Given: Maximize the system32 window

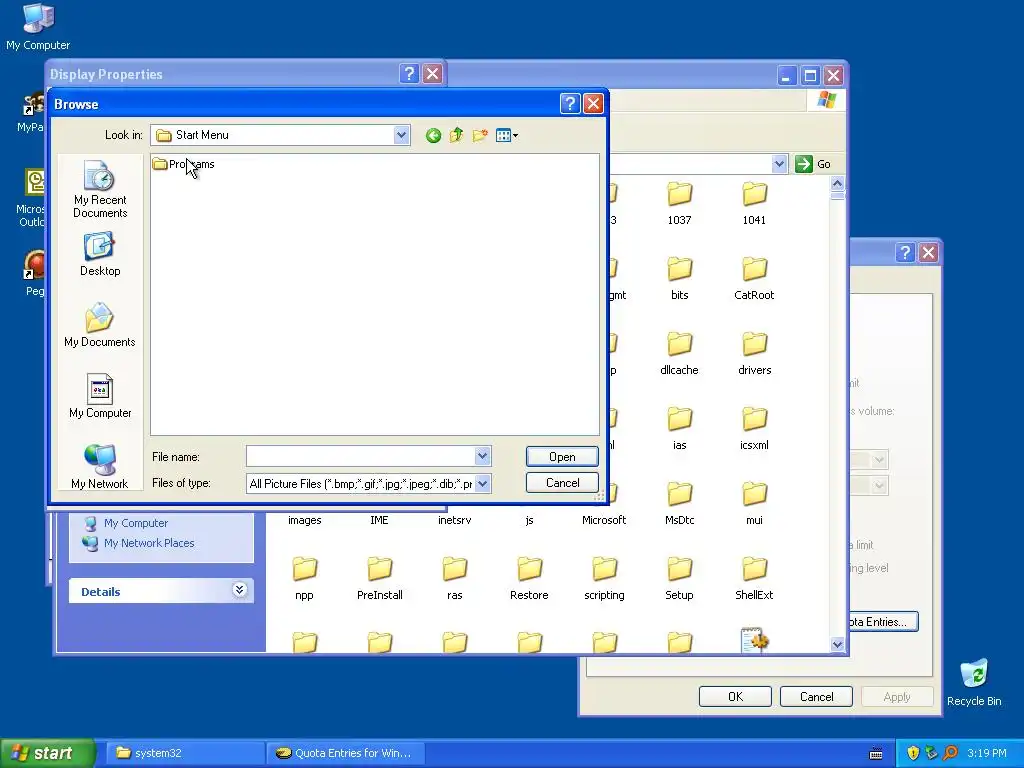Looking at the screenshot, I should (810, 75).
